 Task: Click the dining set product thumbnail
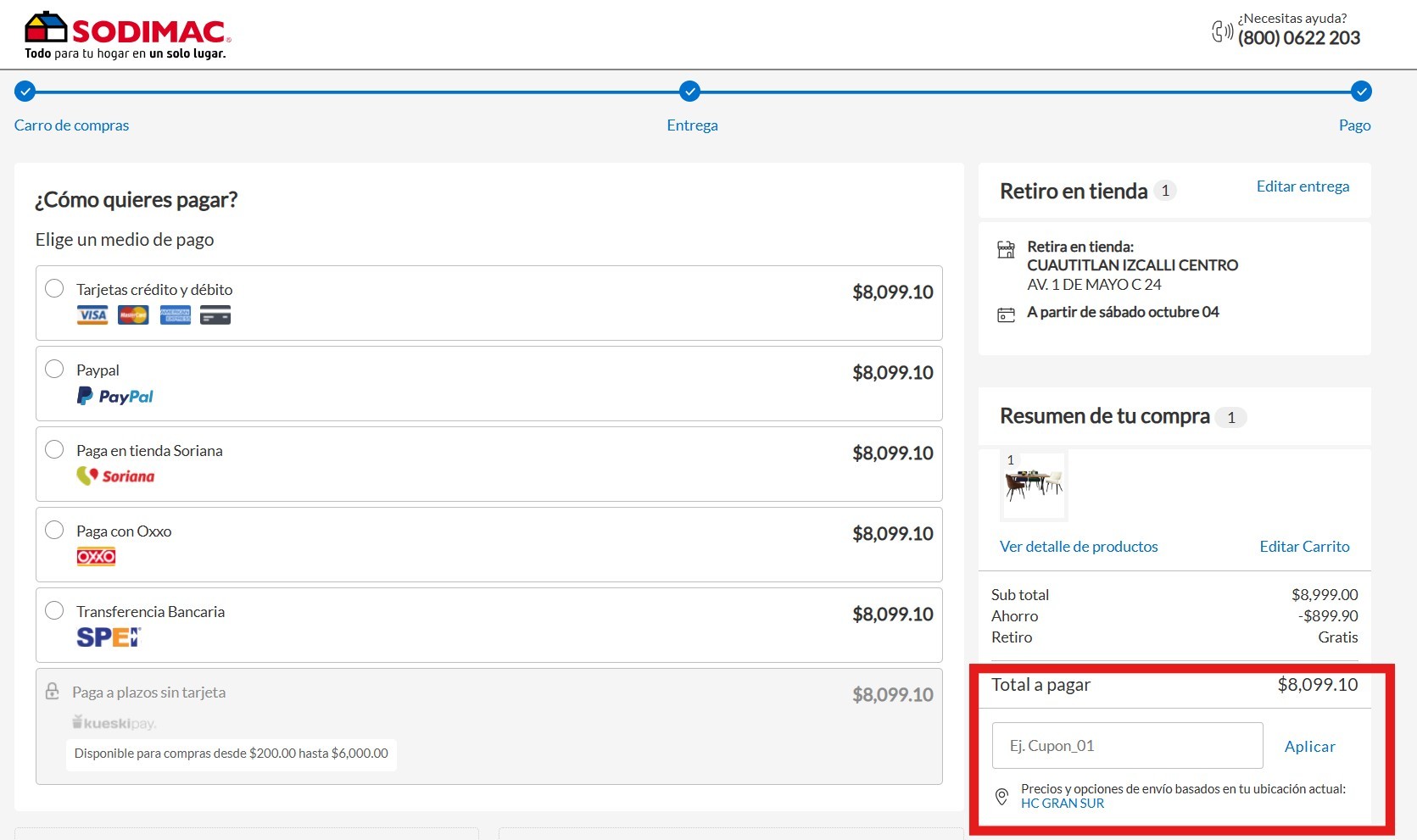[1034, 485]
